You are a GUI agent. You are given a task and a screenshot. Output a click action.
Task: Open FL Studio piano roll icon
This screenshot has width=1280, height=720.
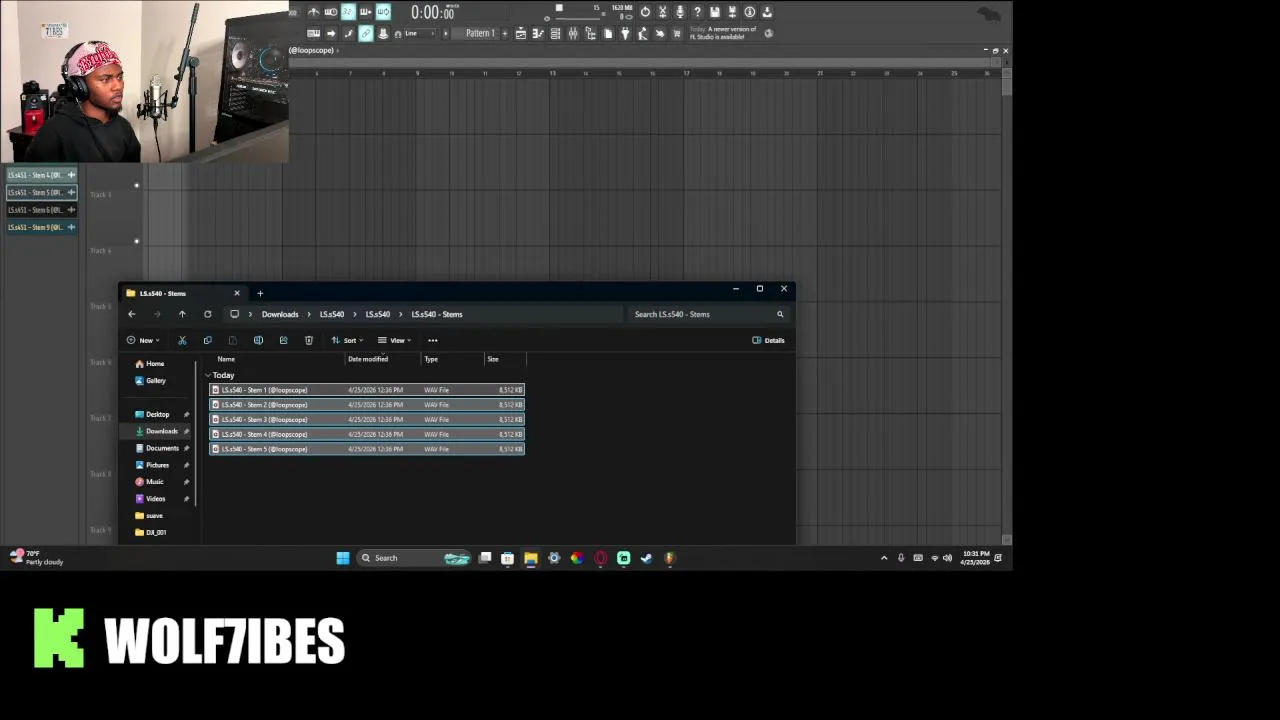(x=537, y=33)
